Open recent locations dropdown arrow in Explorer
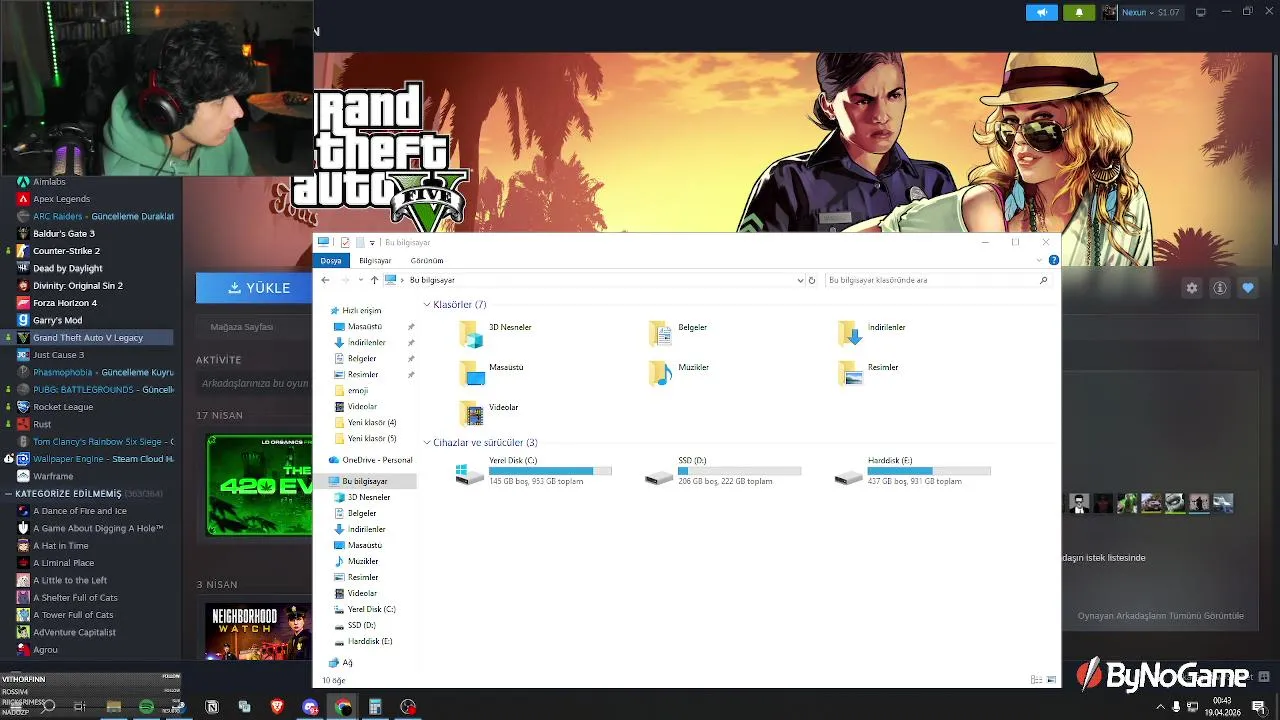 [x=360, y=280]
